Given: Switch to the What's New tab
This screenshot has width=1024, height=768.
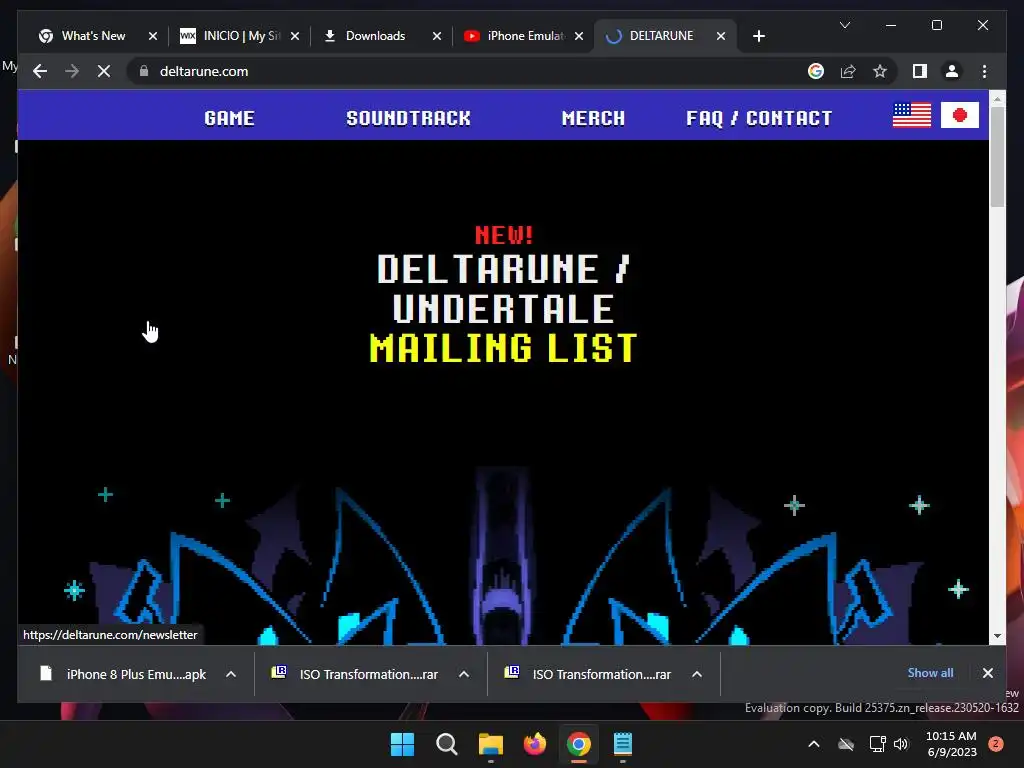Looking at the screenshot, I should (93, 36).
